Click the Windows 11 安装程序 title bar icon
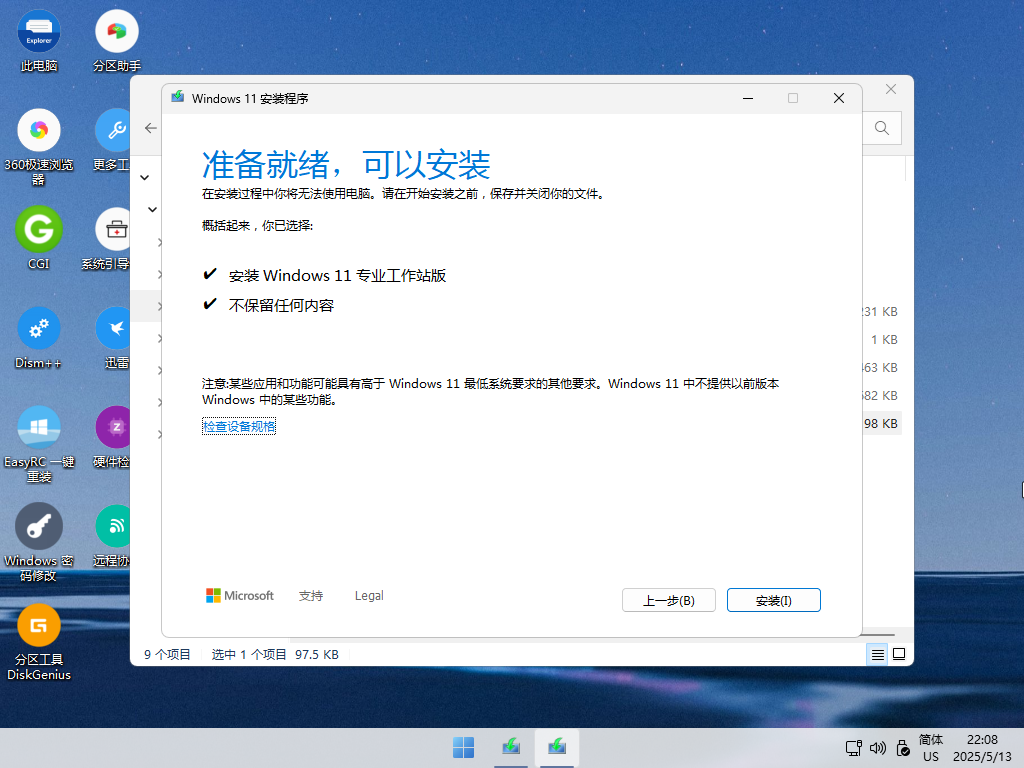This screenshot has height=768, width=1024. pos(178,98)
